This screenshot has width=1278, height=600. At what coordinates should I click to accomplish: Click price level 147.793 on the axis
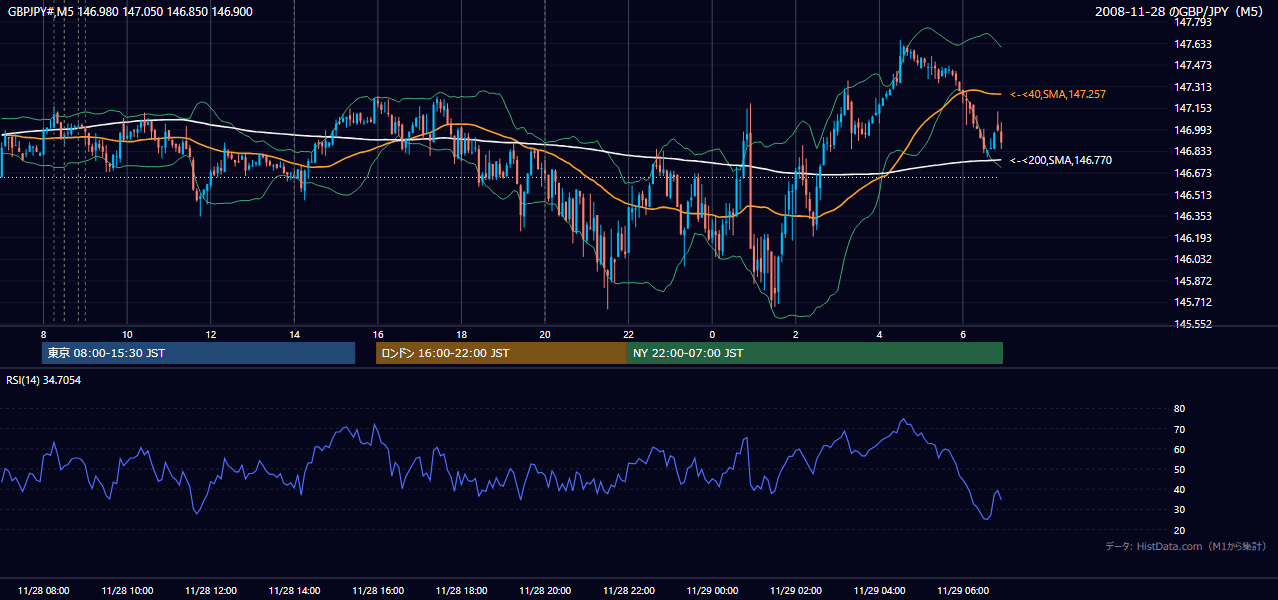(x=1193, y=22)
